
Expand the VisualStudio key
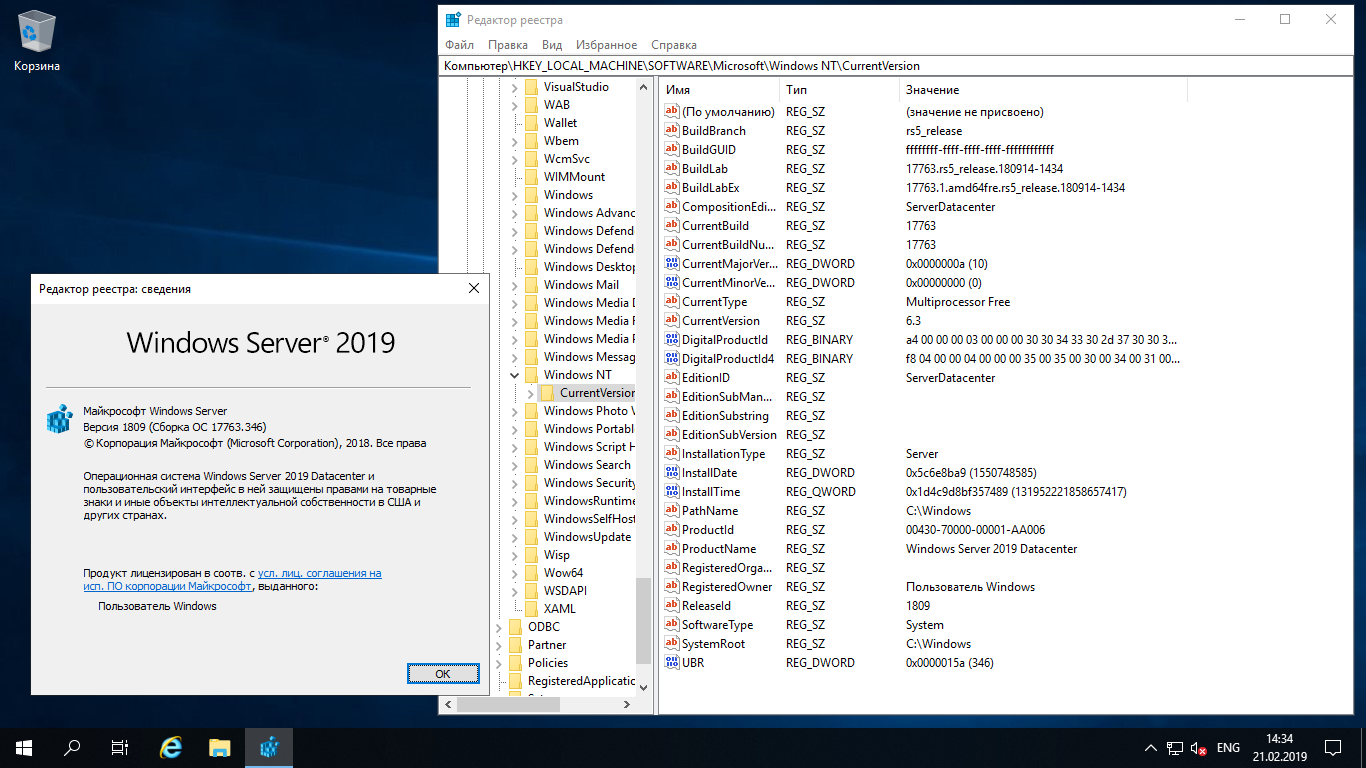click(515, 87)
